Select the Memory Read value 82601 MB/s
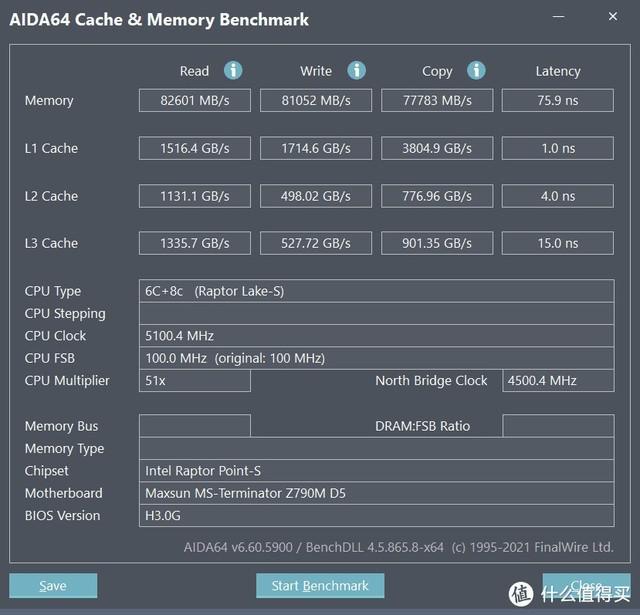 pyautogui.click(x=195, y=100)
